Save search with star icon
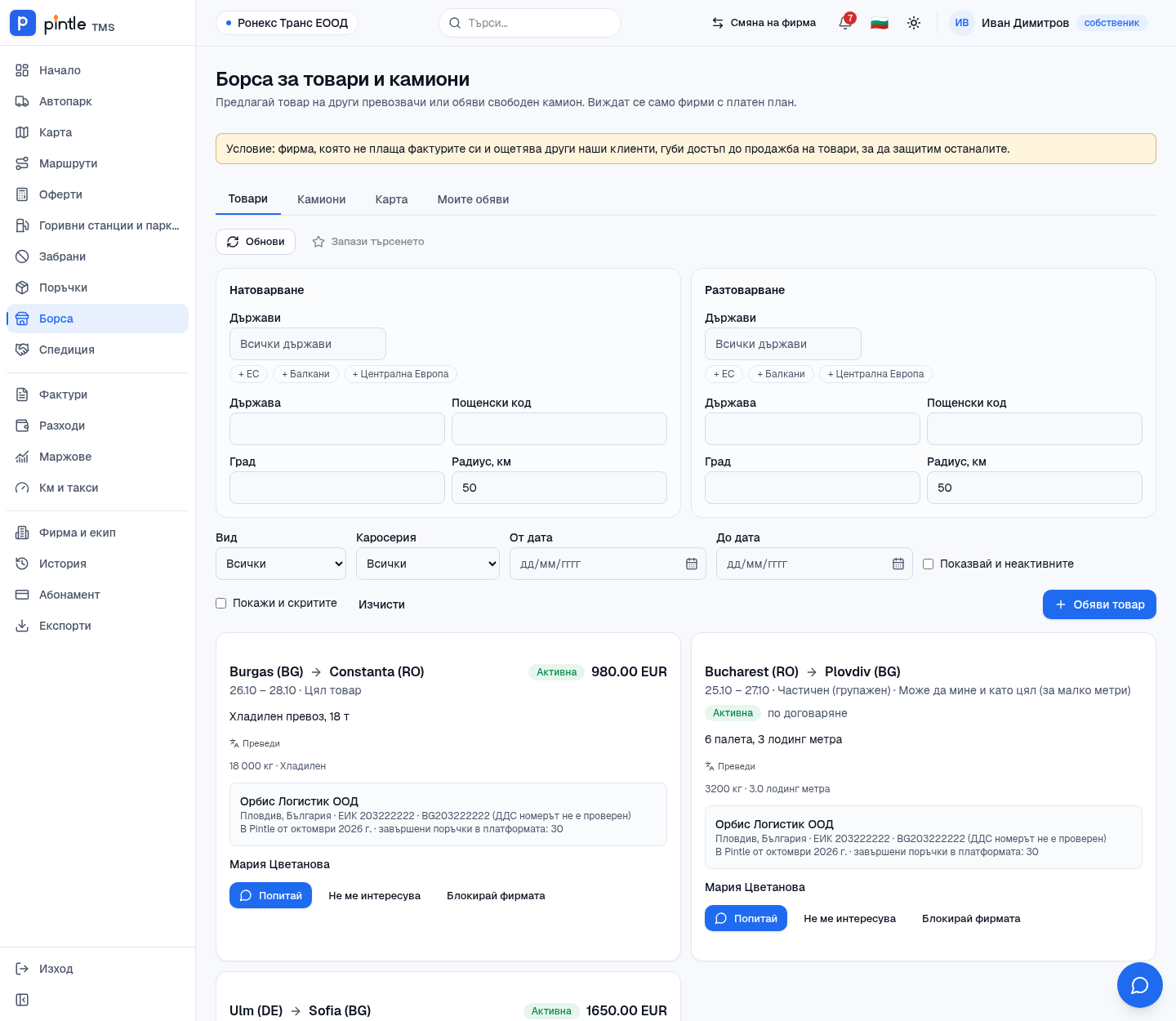1176x1021 pixels. (318, 242)
